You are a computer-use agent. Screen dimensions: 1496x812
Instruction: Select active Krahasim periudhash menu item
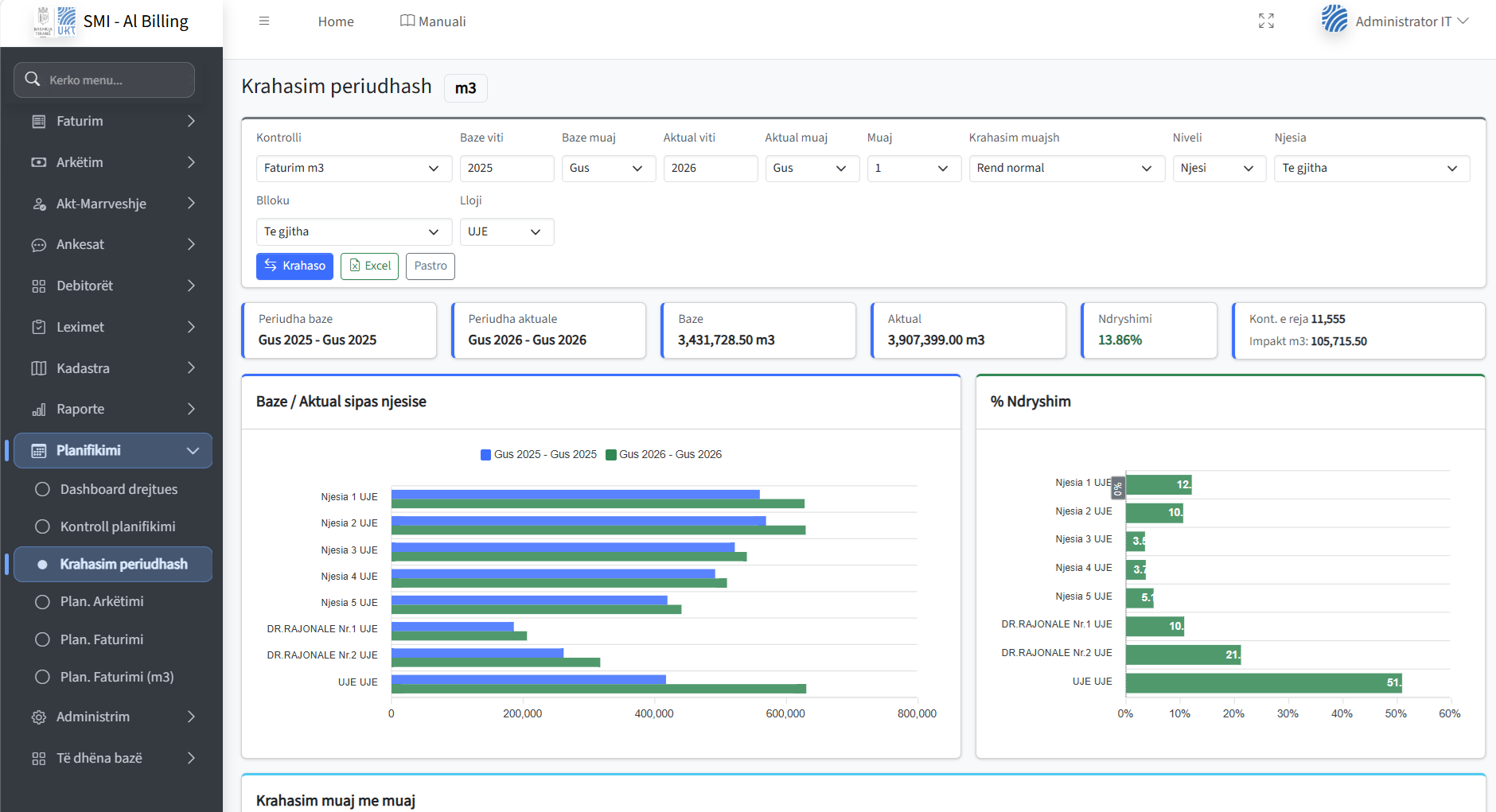coord(113,564)
